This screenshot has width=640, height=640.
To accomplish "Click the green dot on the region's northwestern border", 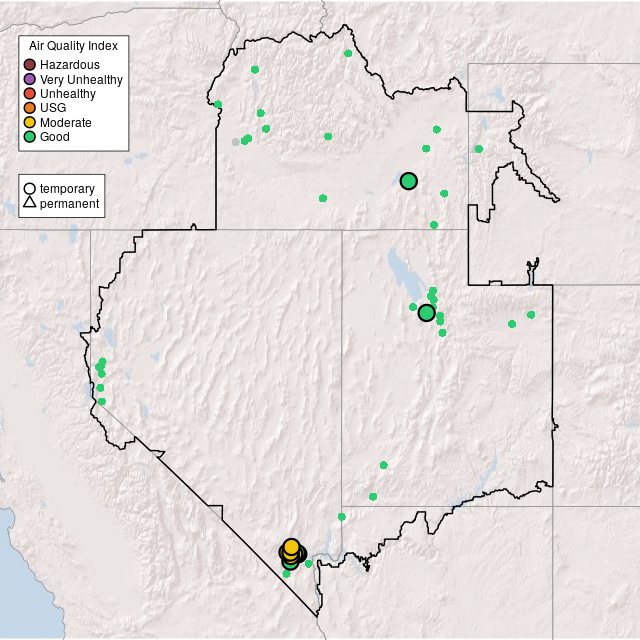I will (x=218, y=104).
